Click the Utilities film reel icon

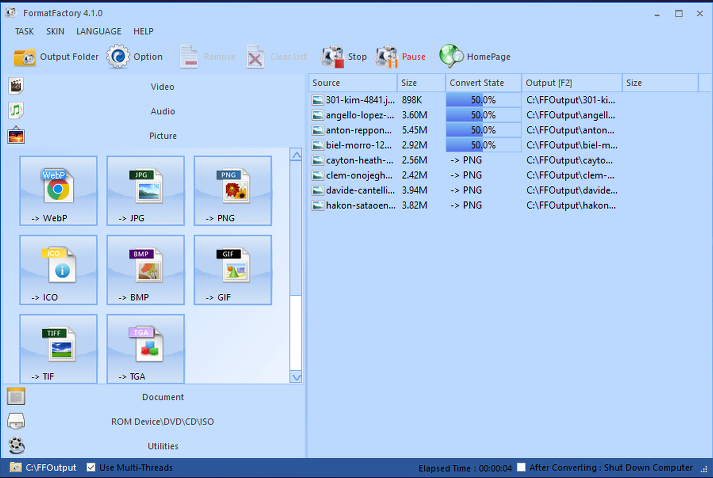(16, 446)
